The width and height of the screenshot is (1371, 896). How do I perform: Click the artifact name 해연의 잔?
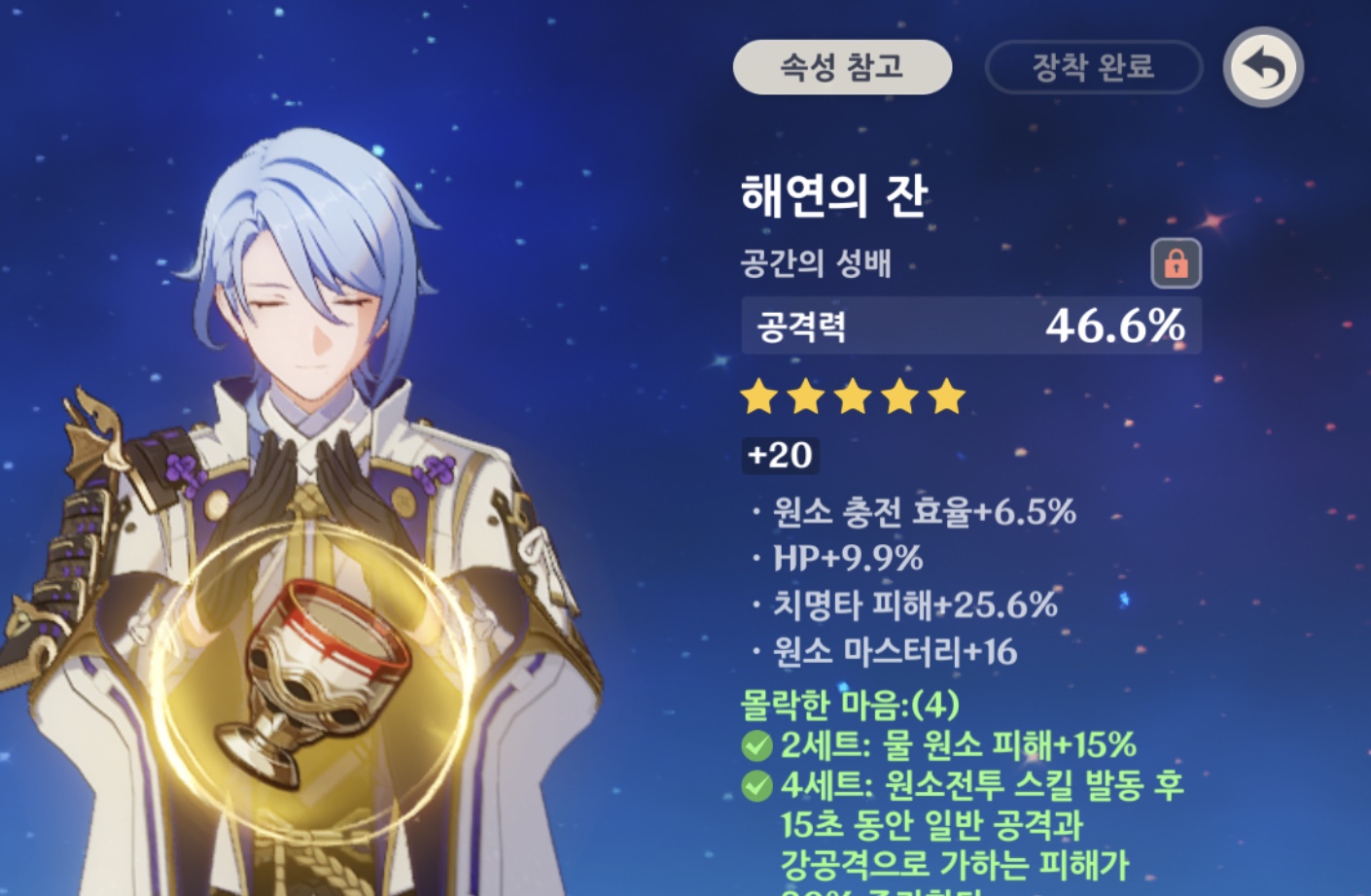(834, 196)
